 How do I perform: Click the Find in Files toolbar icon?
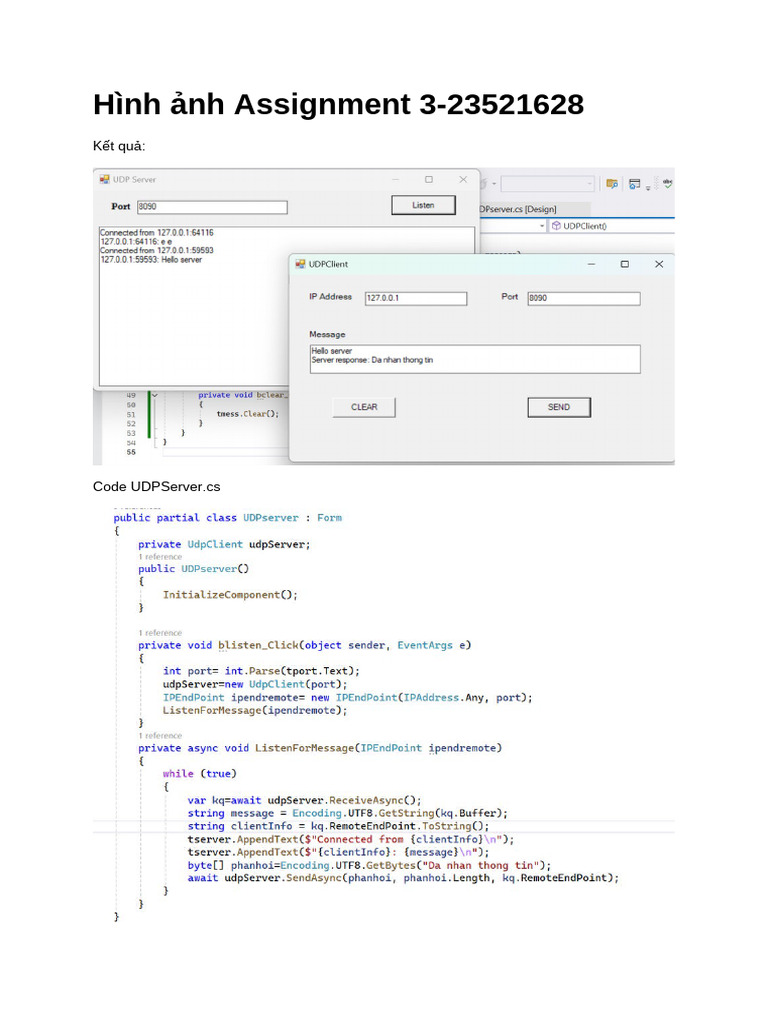pos(612,184)
